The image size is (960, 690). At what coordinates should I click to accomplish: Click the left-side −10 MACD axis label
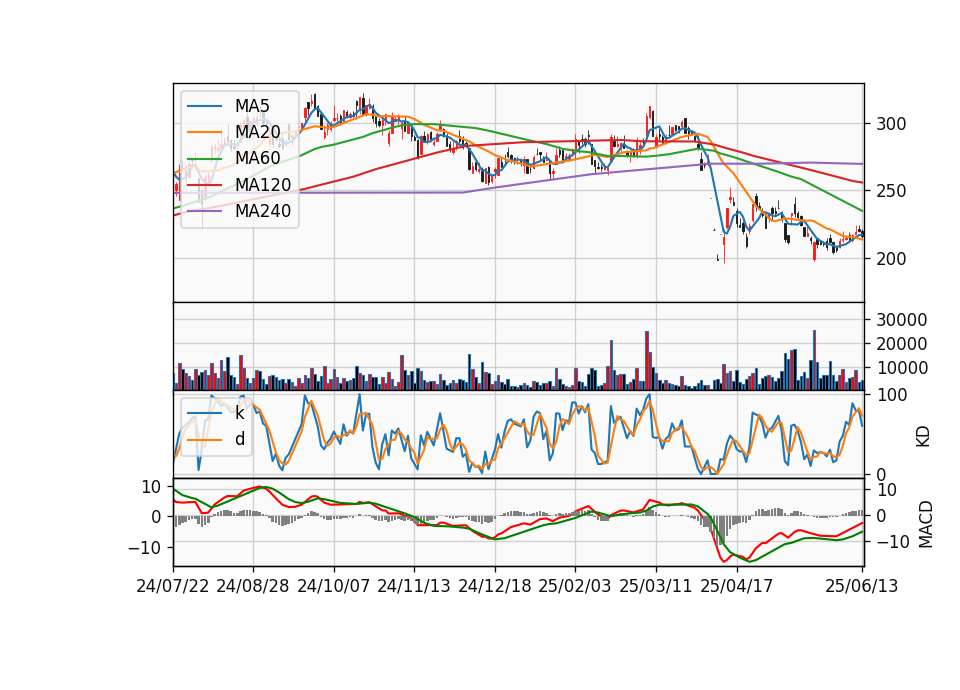[x=144, y=547]
